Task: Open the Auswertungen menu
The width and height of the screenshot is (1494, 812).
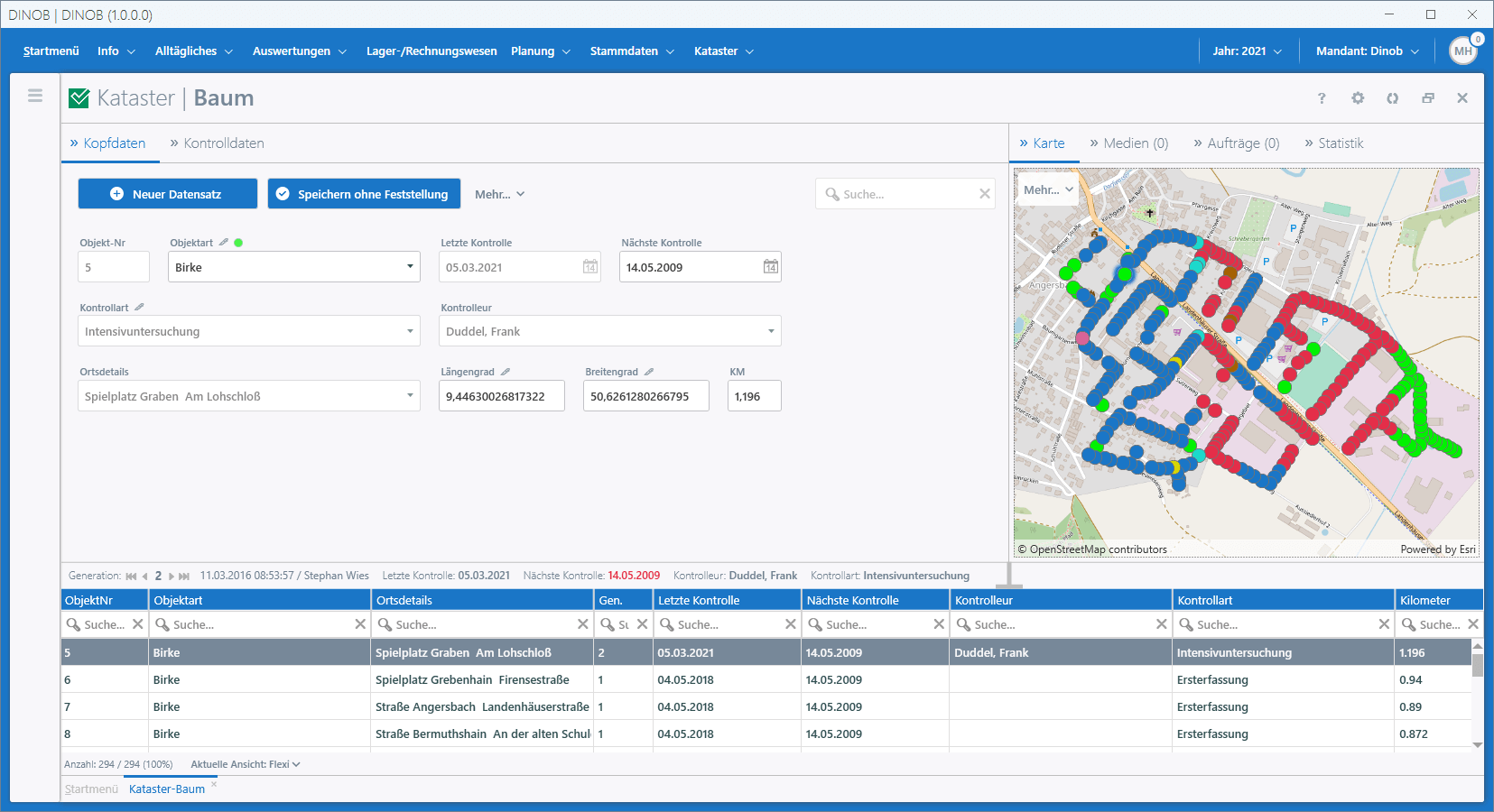Action: point(299,51)
